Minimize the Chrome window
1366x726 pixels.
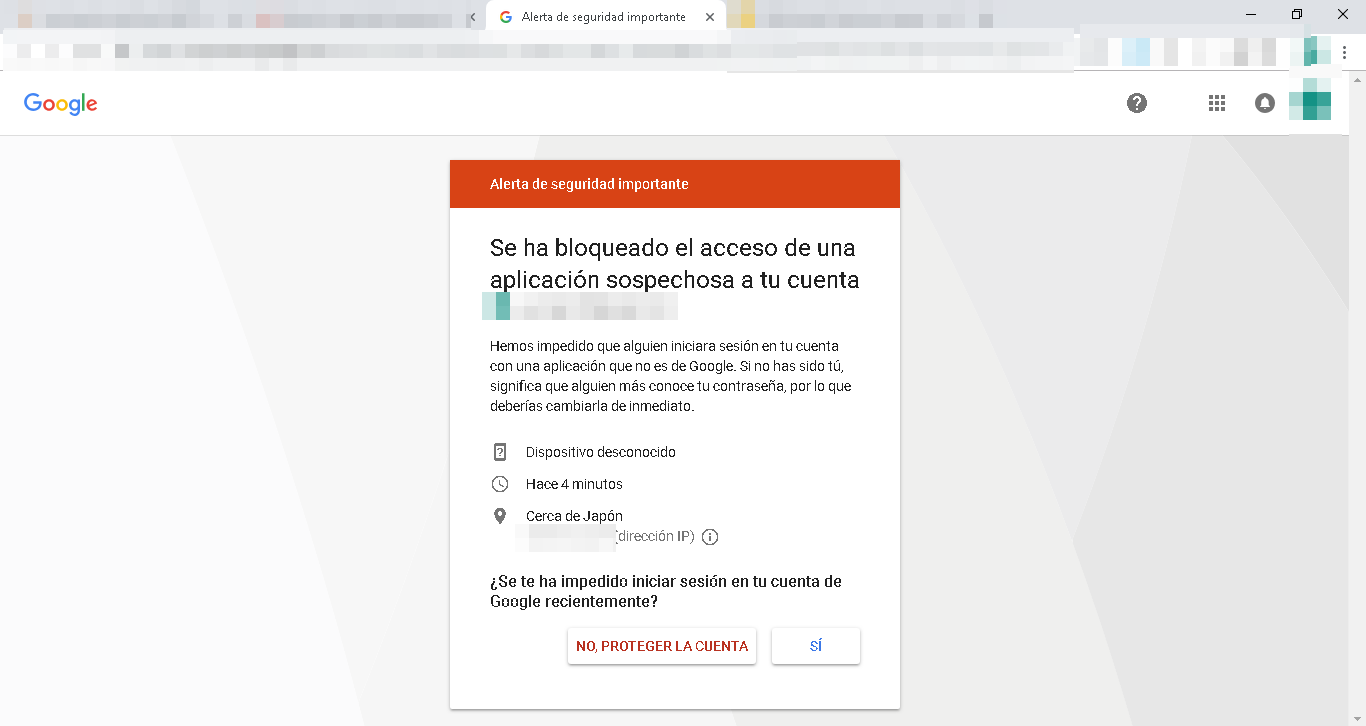[x=1251, y=14]
